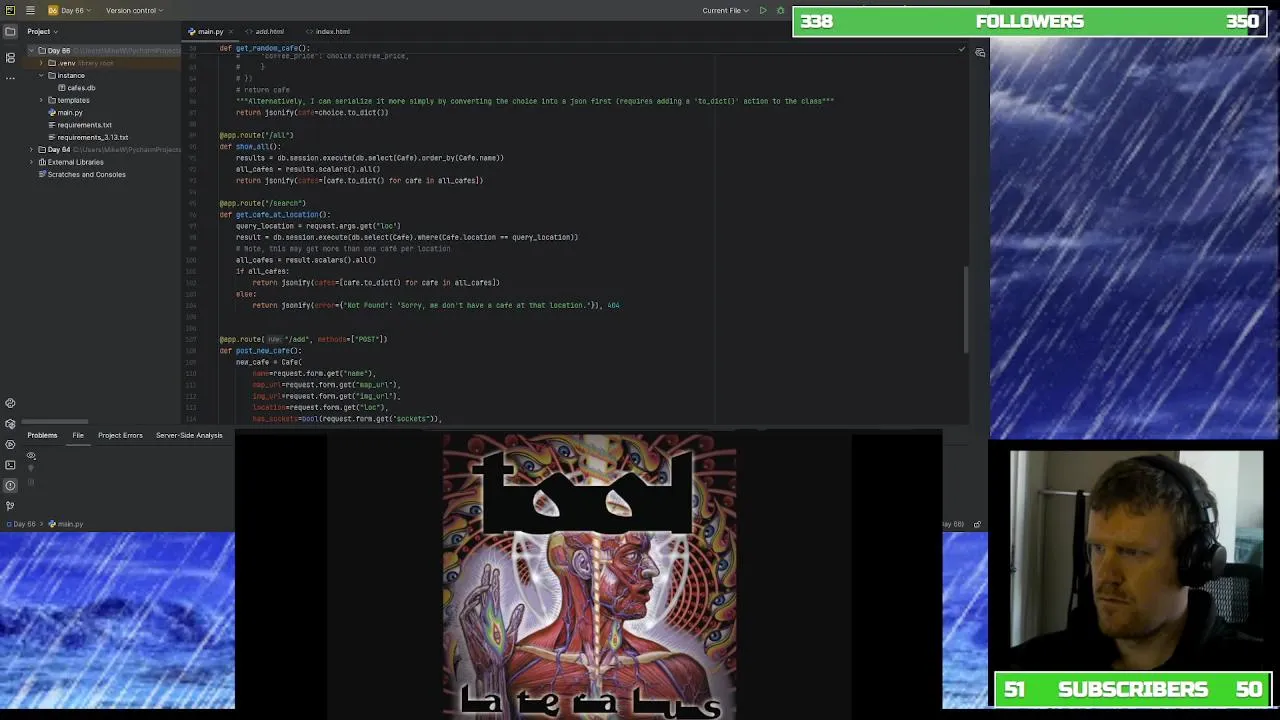The width and height of the screenshot is (1280, 720).
Task: Click the Debug bug icon
Action: 780,10
